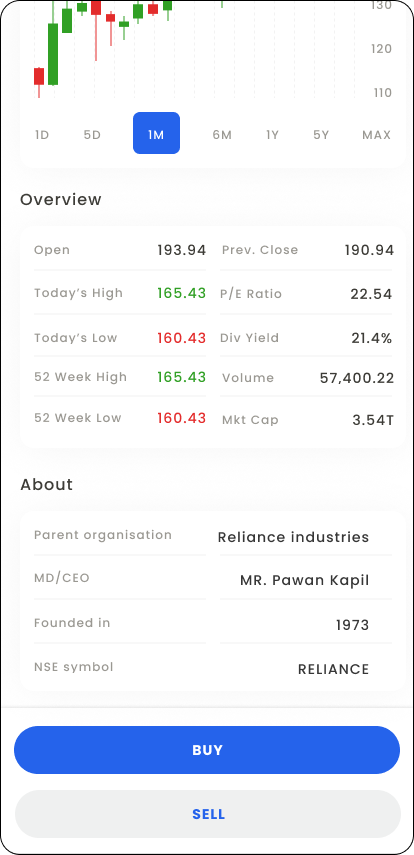Click the Mkt Cap value 3.54T

coord(373,420)
